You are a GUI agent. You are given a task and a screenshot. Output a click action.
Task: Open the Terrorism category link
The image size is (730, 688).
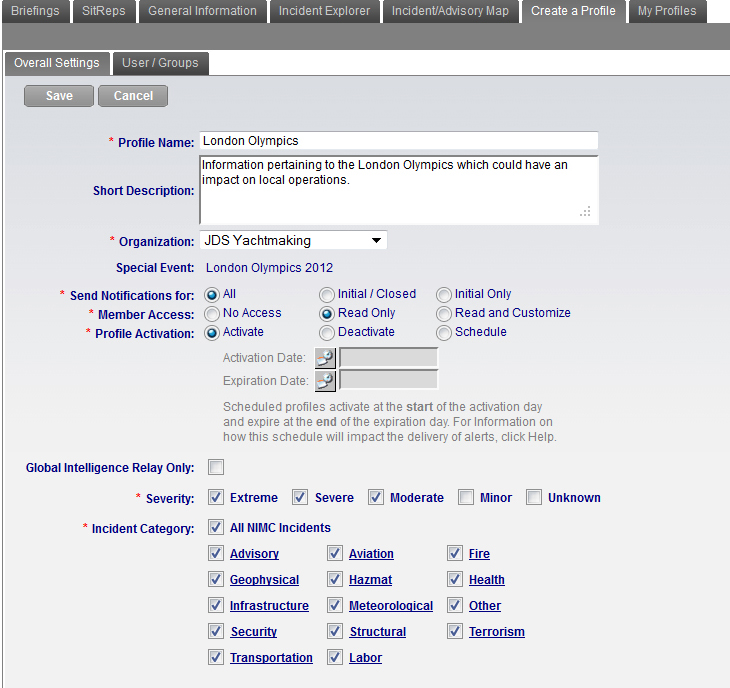[x=496, y=632]
